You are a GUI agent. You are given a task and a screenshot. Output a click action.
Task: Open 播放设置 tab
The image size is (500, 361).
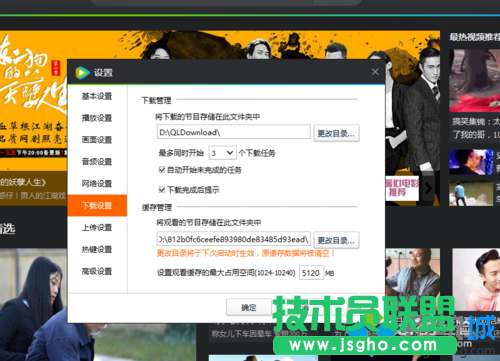coord(97,118)
